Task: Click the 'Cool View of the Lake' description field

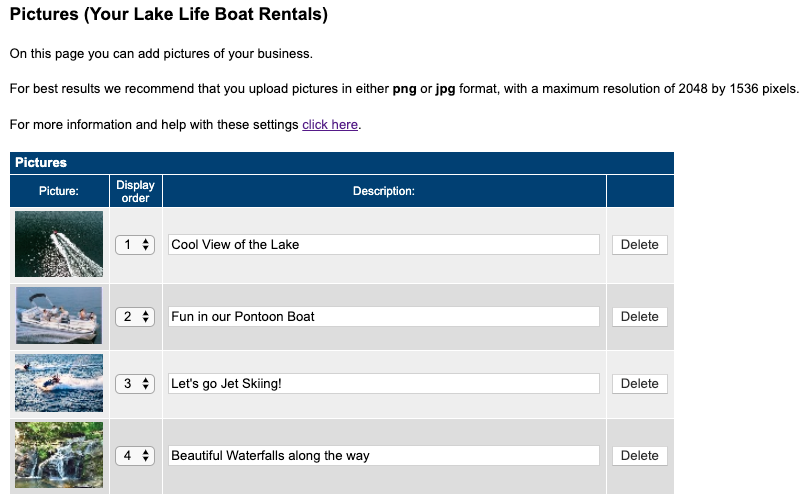Action: 384,244
